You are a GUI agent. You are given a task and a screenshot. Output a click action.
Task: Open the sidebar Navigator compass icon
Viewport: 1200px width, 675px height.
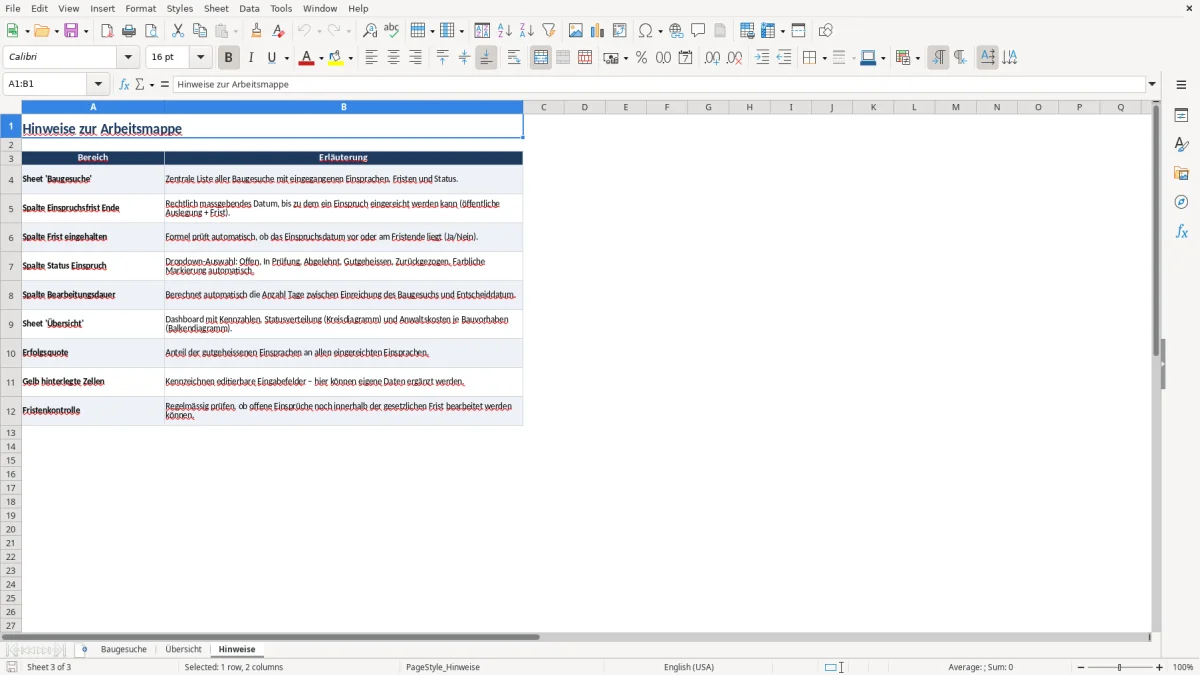(x=1181, y=202)
